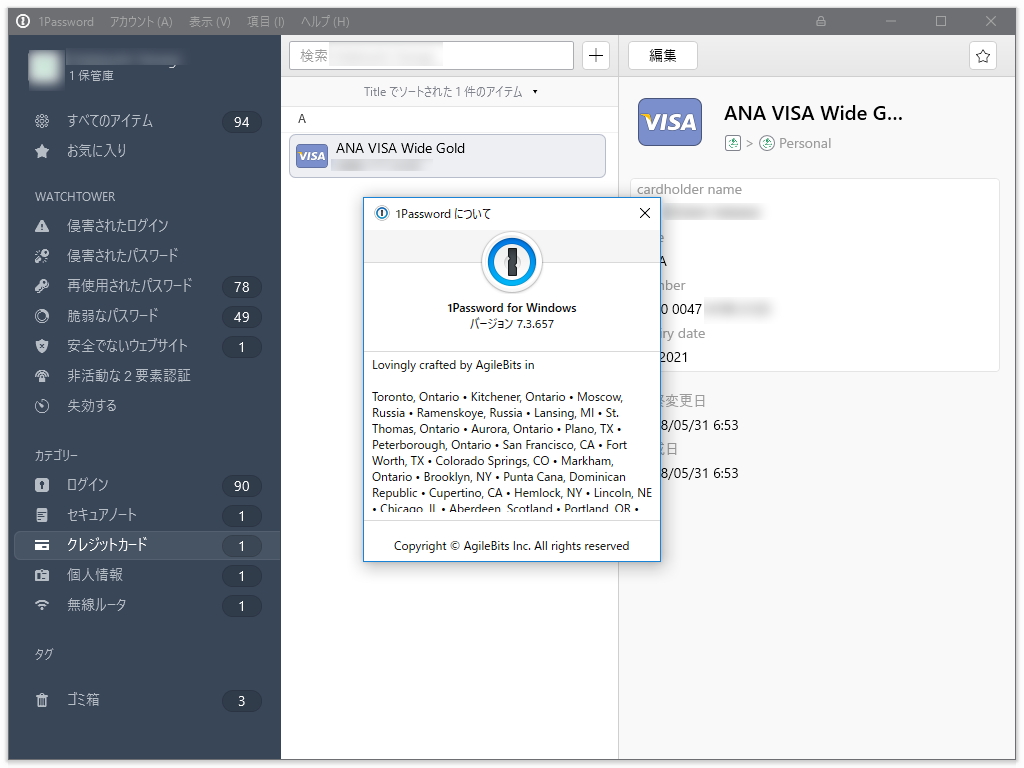Click the 侵害されたログイン warning icon
Screen dimensions: 1024x768
pyautogui.click(x=42, y=226)
